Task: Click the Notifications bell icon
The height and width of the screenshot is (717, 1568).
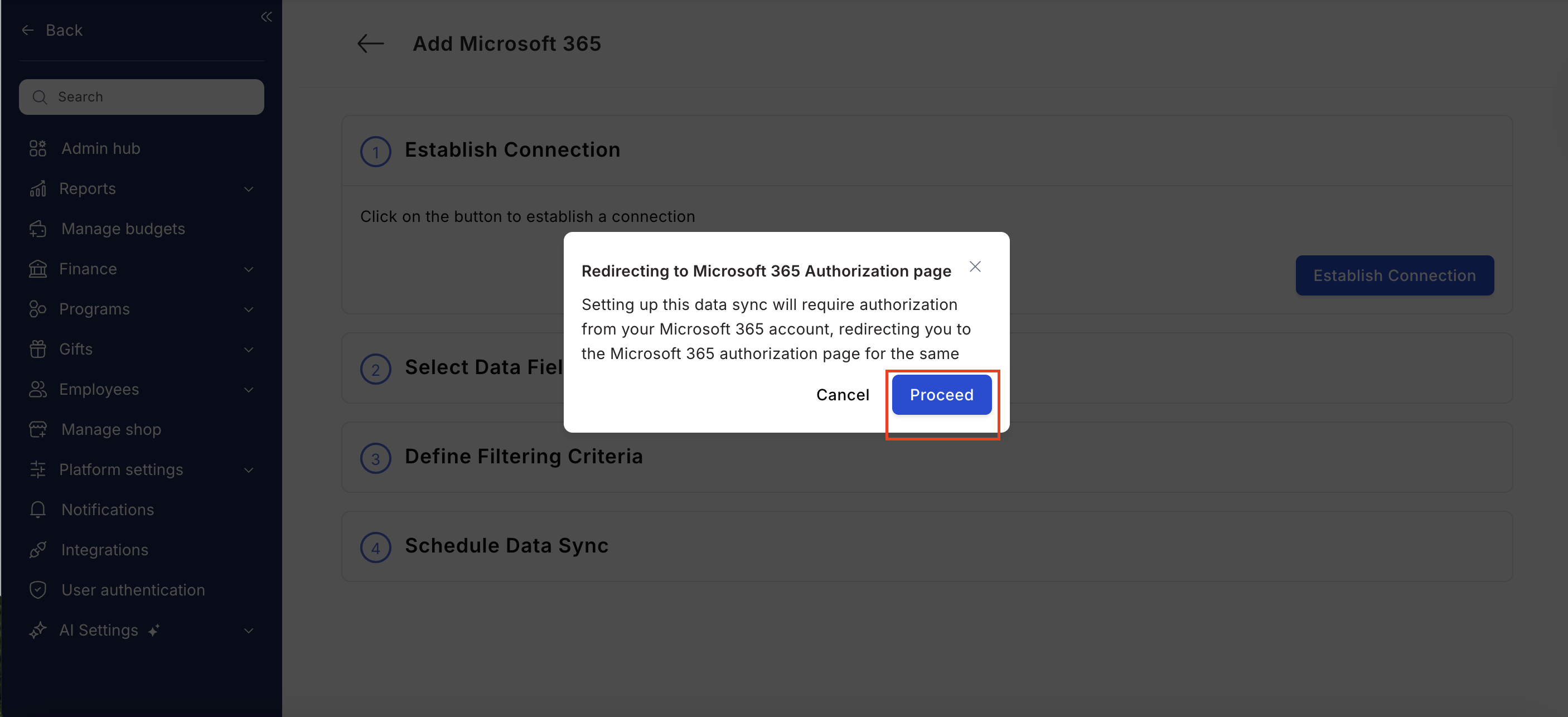Action: tap(38, 510)
